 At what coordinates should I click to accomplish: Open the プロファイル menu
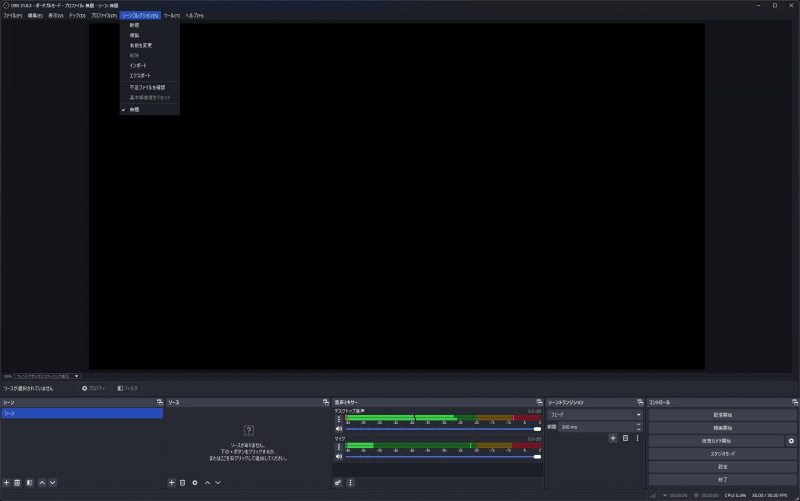point(104,16)
